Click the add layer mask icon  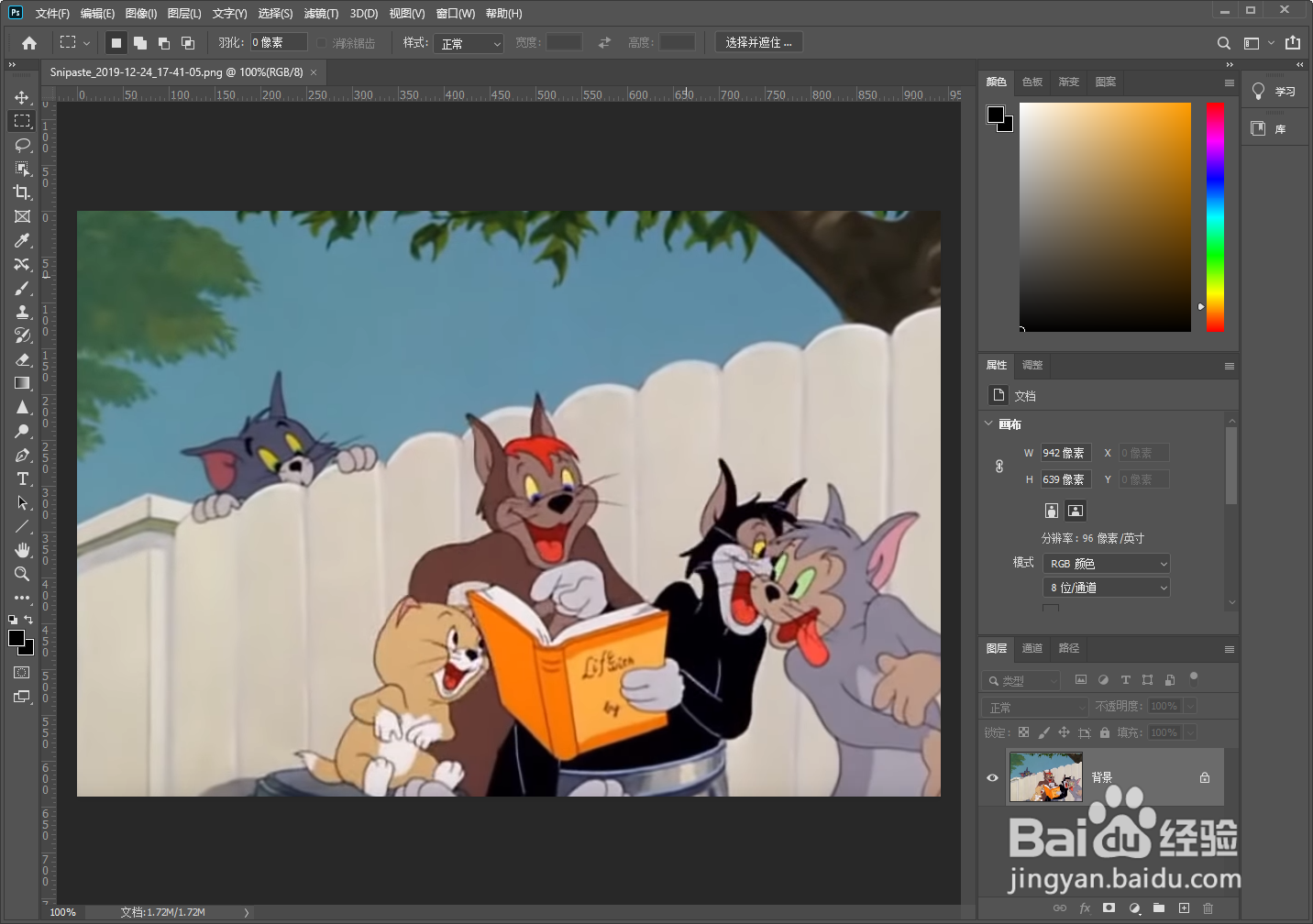pos(1109,908)
